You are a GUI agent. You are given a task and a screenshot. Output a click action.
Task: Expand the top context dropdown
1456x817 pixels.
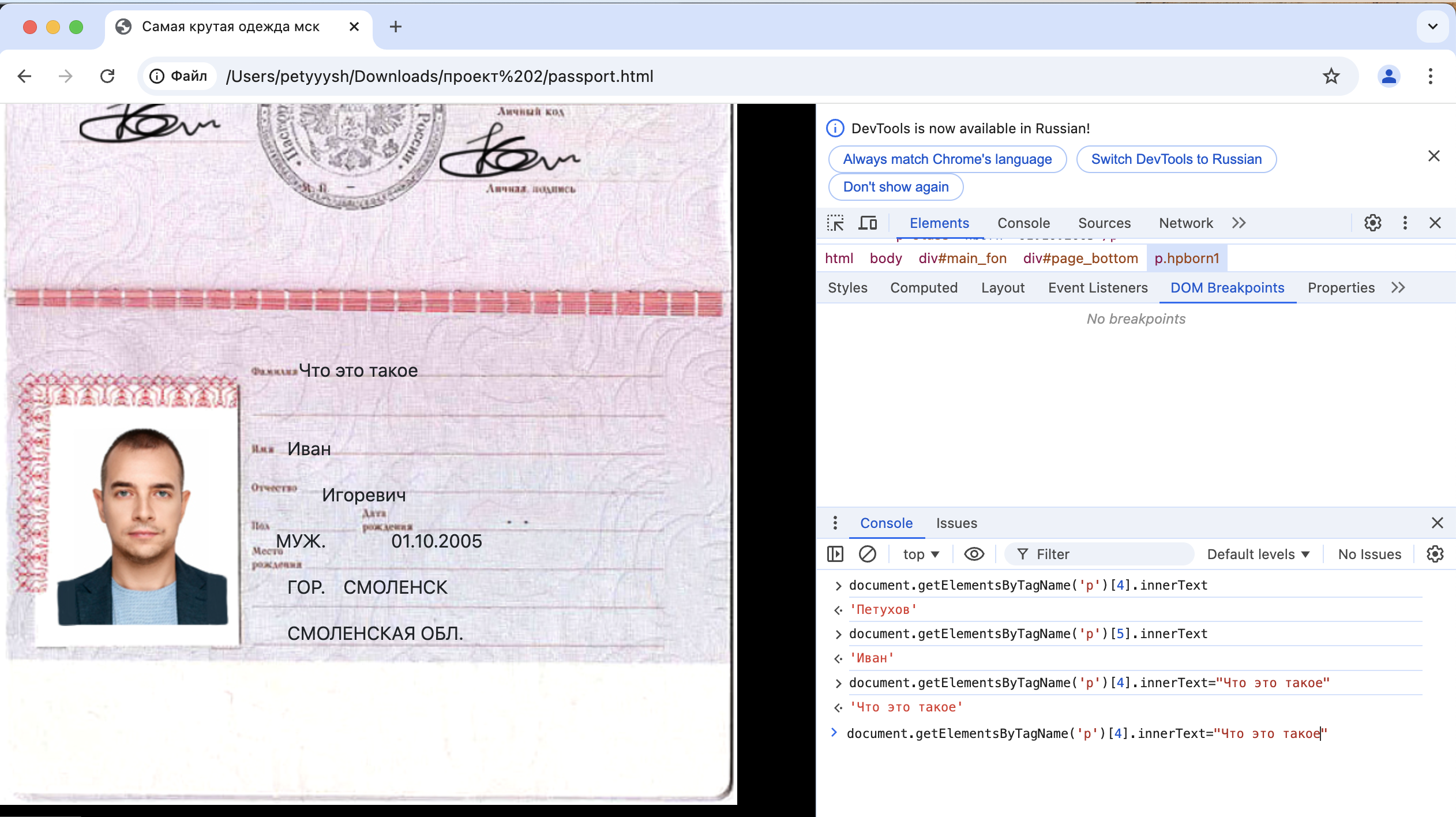[921, 554]
